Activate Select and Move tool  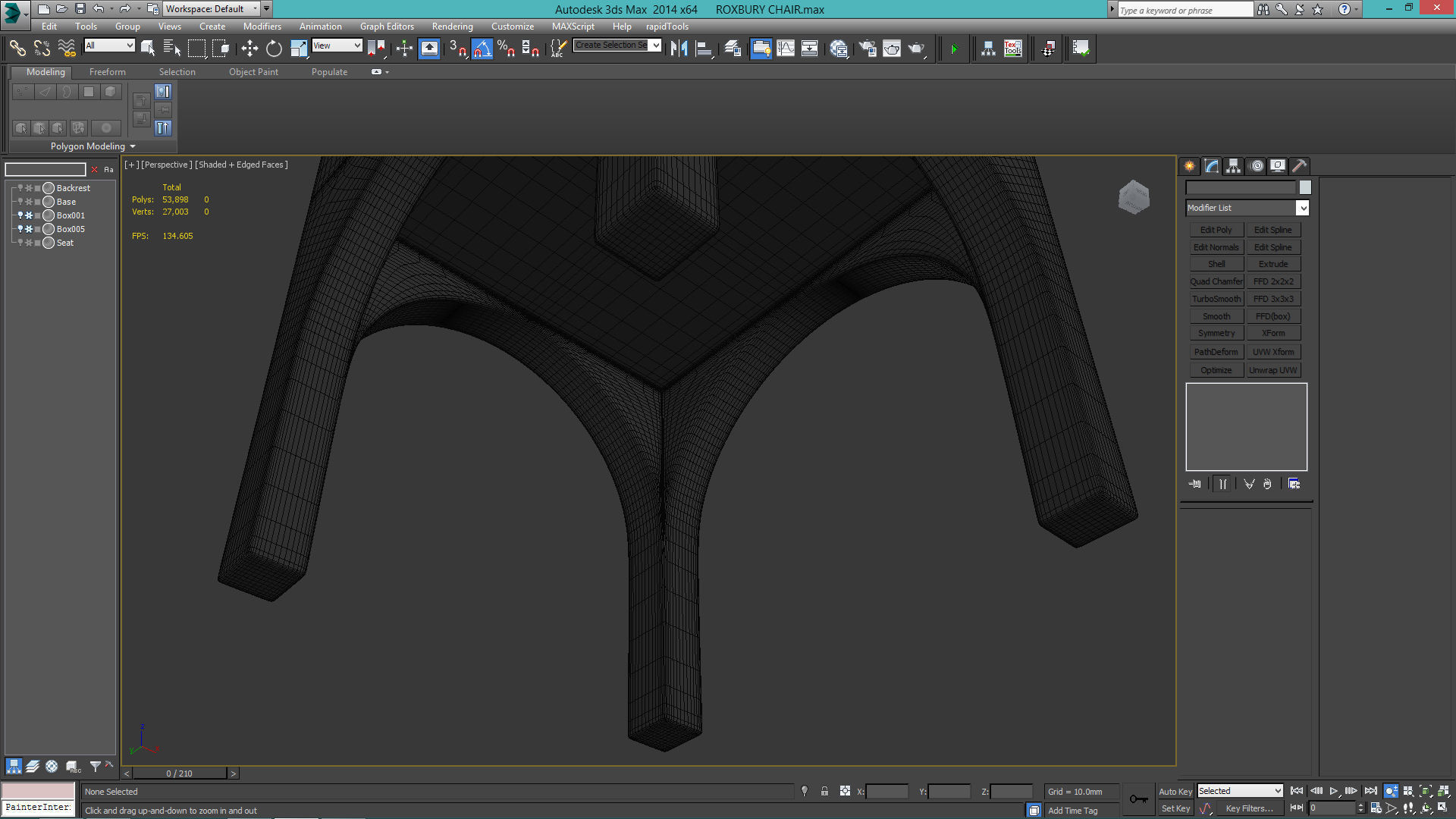pos(249,49)
